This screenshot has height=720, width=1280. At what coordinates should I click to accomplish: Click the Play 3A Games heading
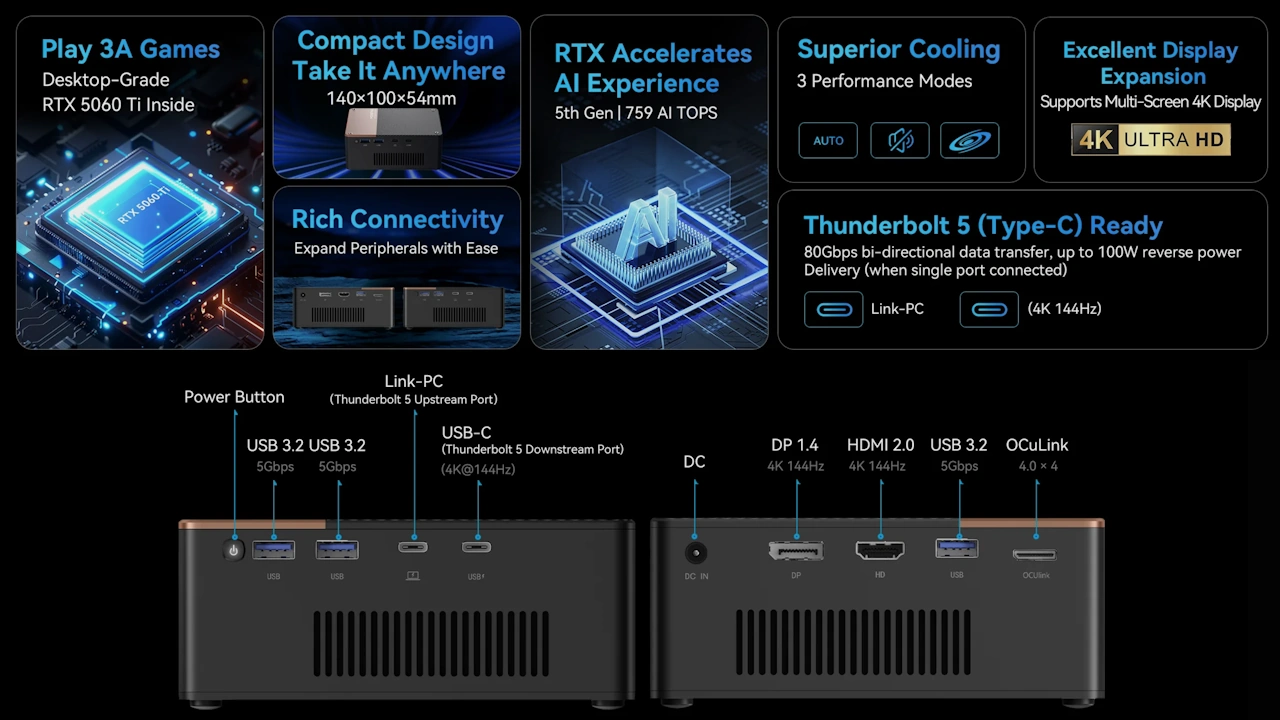(130, 49)
